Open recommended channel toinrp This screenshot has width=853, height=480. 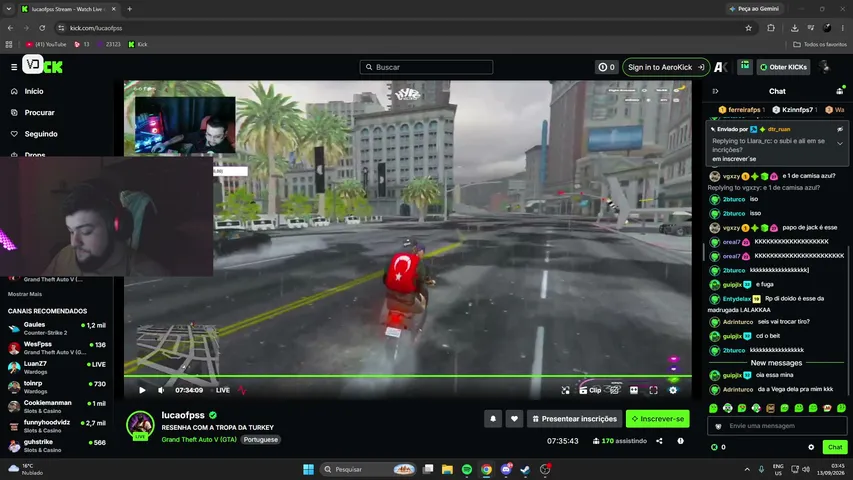[x=57, y=387]
